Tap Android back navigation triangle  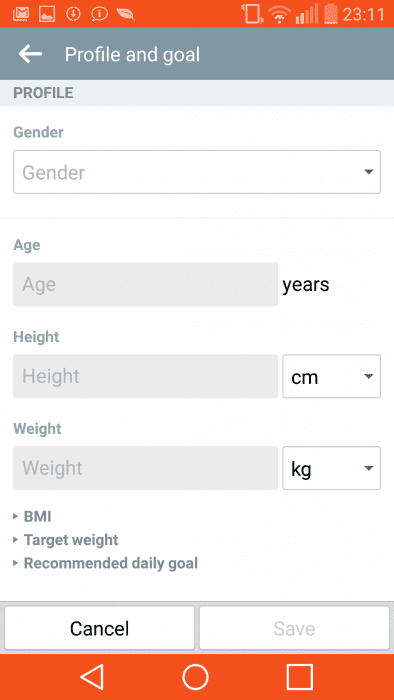[x=92, y=677]
